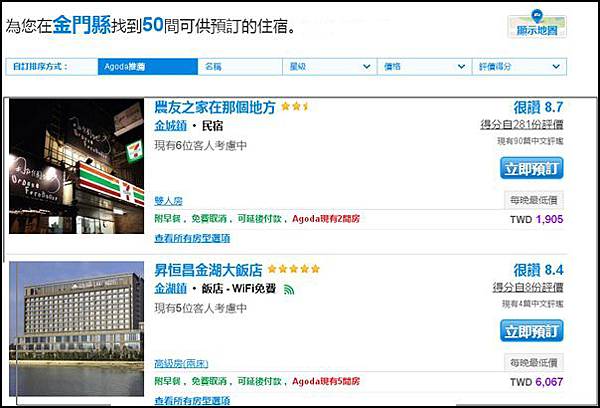Open hotel 昇恒昌金湖大飯店 title link
600x408 pixels.
click(208, 270)
